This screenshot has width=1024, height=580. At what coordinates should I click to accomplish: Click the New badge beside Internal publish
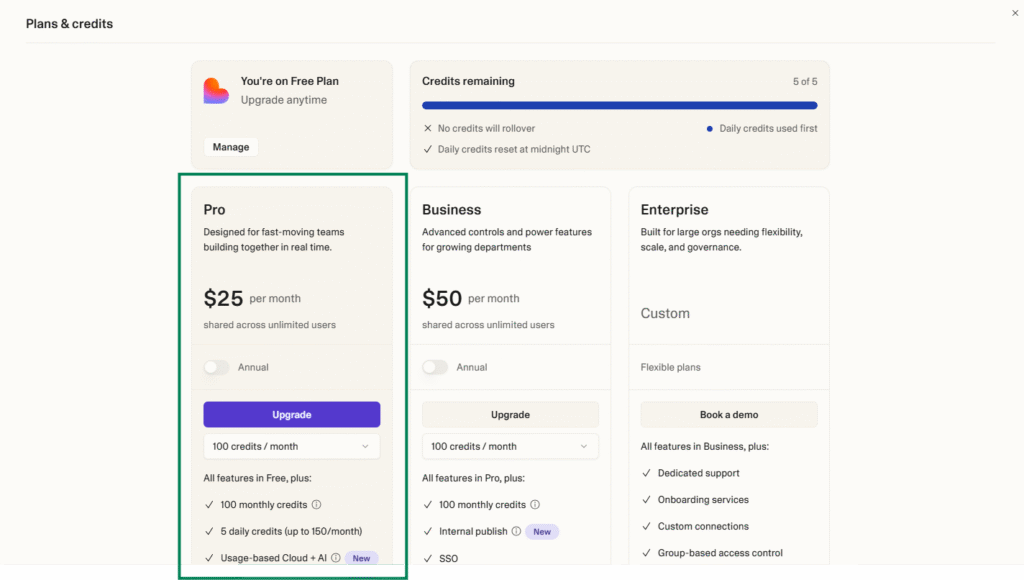[x=542, y=532]
